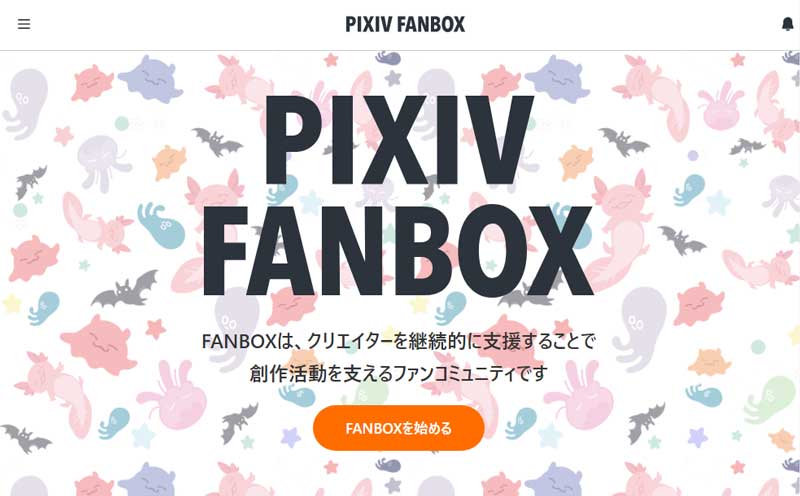Select the tagline text 創作活動を支えるファンコミュニティです

(x=398, y=373)
